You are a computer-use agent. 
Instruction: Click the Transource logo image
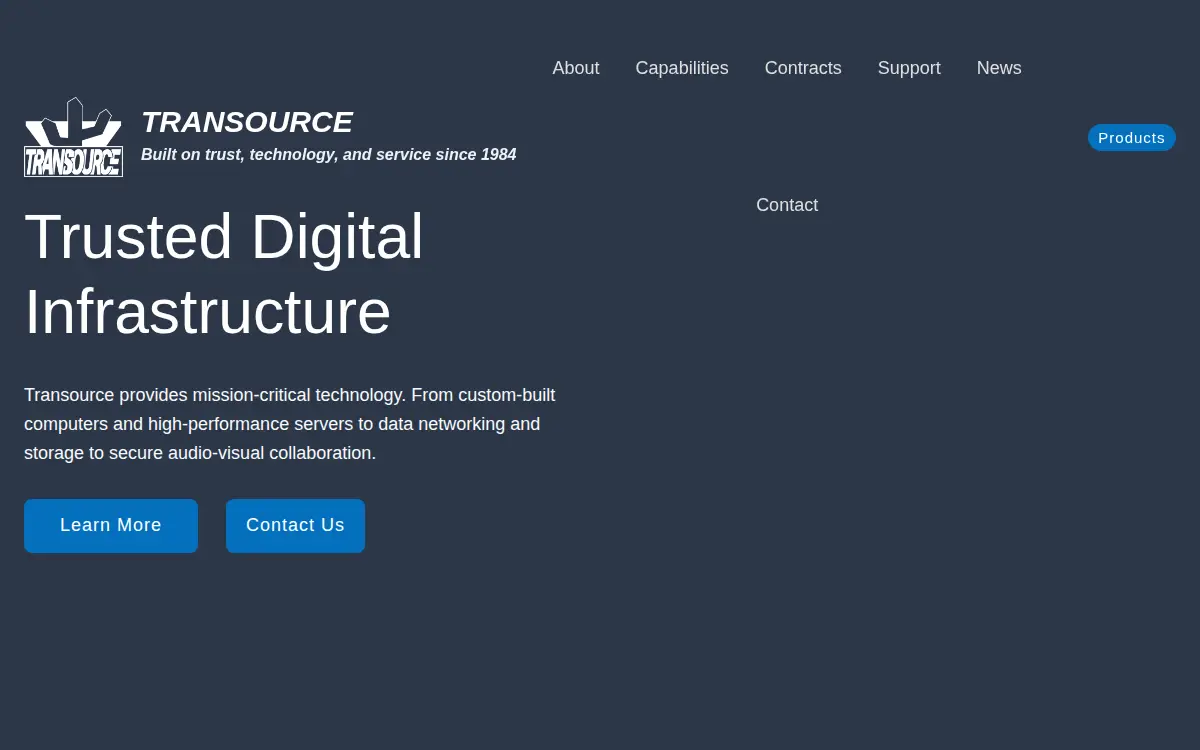point(73,137)
